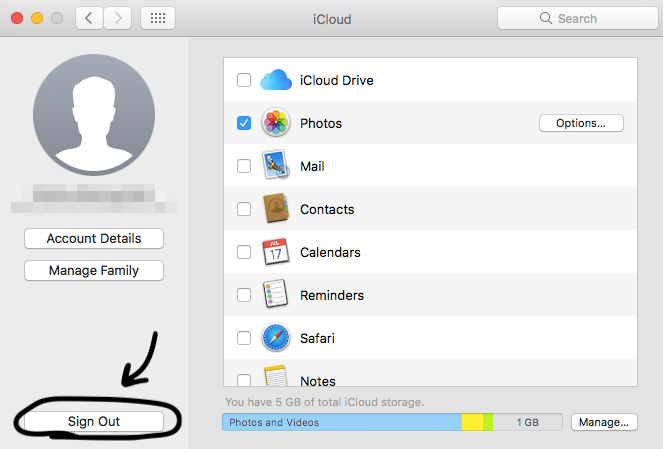This screenshot has height=449, width=663.
Task: Tick the Notes checkbox
Action: pyautogui.click(x=244, y=380)
